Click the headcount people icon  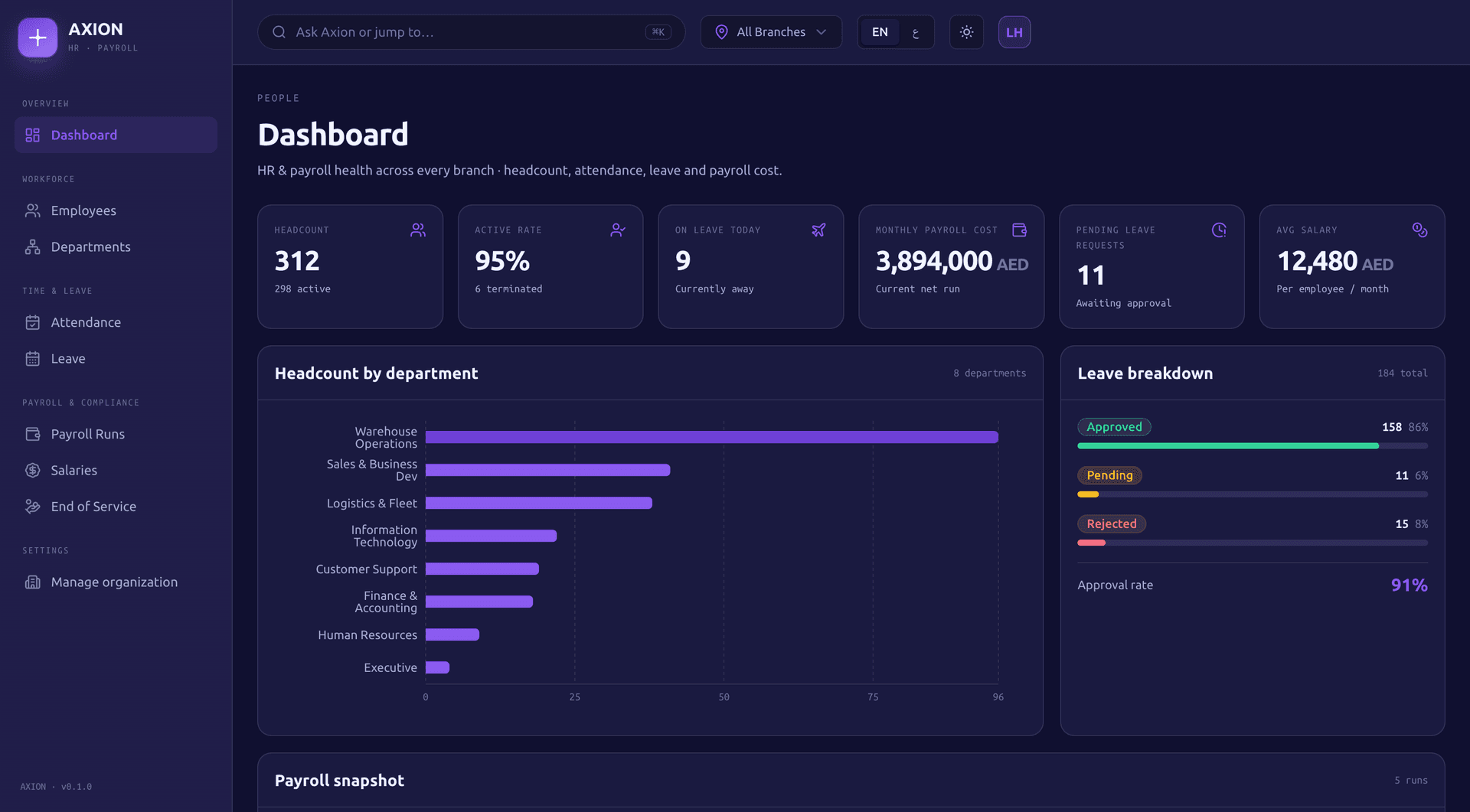point(418,230)
